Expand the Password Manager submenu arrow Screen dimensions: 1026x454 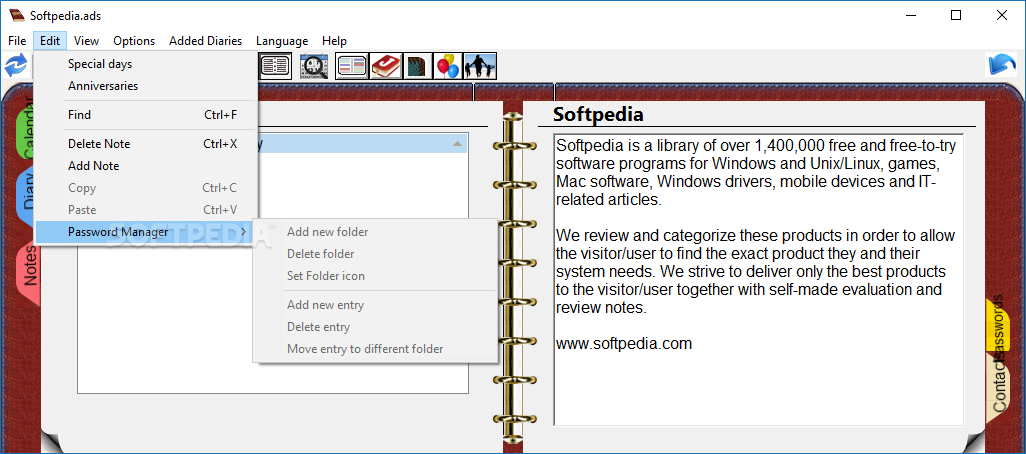click(x=243, y=232)
